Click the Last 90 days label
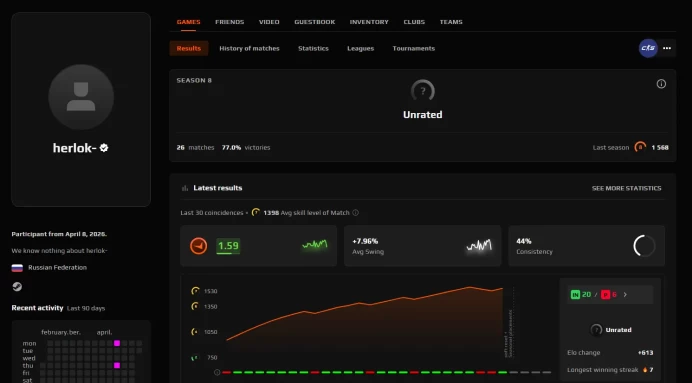 [x=86, y=308]
